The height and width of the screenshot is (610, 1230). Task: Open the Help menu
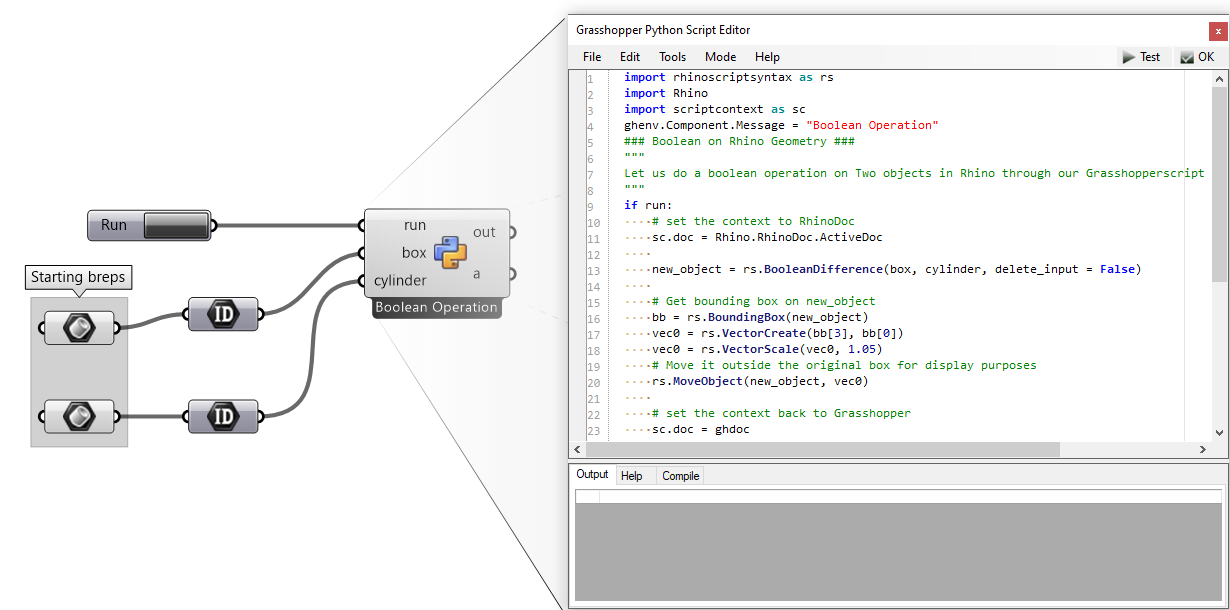[767, 57]
